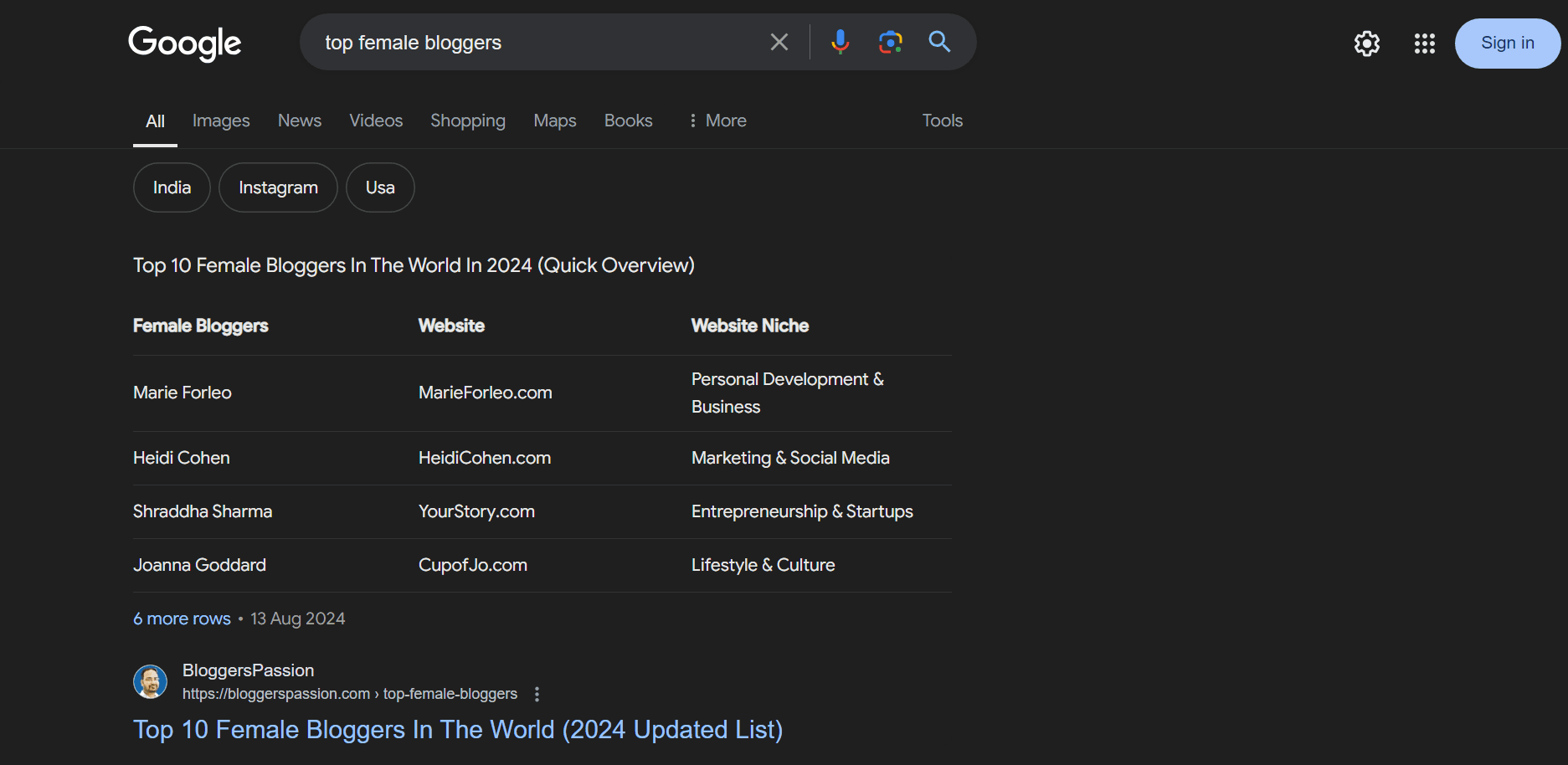Expand the table with 6 more rows
This screenshot has width=1568, height=765.
tap(181, 618)
